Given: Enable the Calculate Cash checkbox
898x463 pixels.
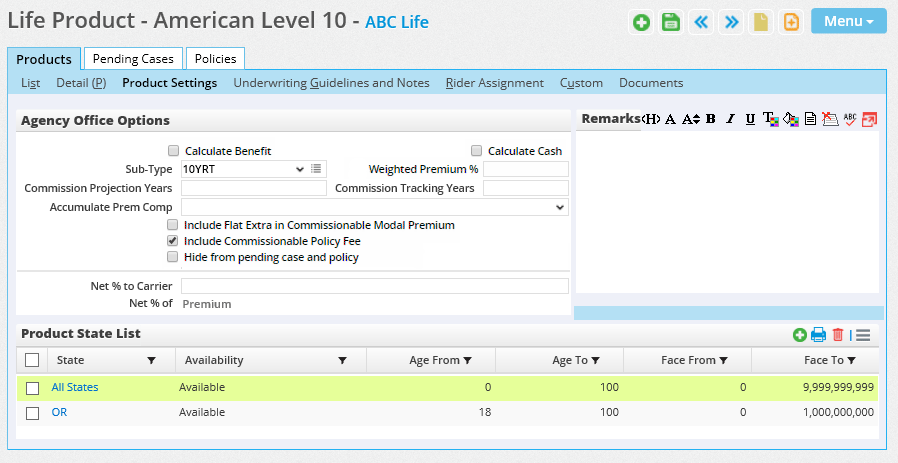Looking at the screenshot, I should [x=476, y=151].
